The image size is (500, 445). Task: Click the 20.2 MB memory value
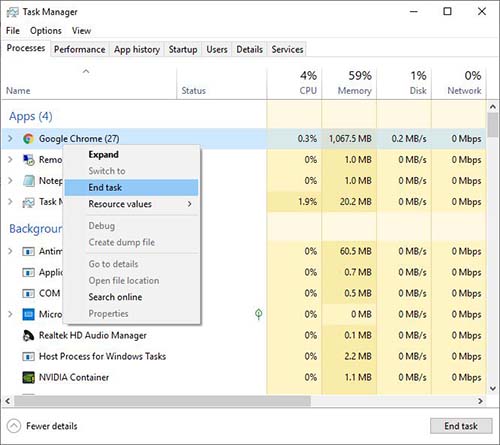click(355, 202)
